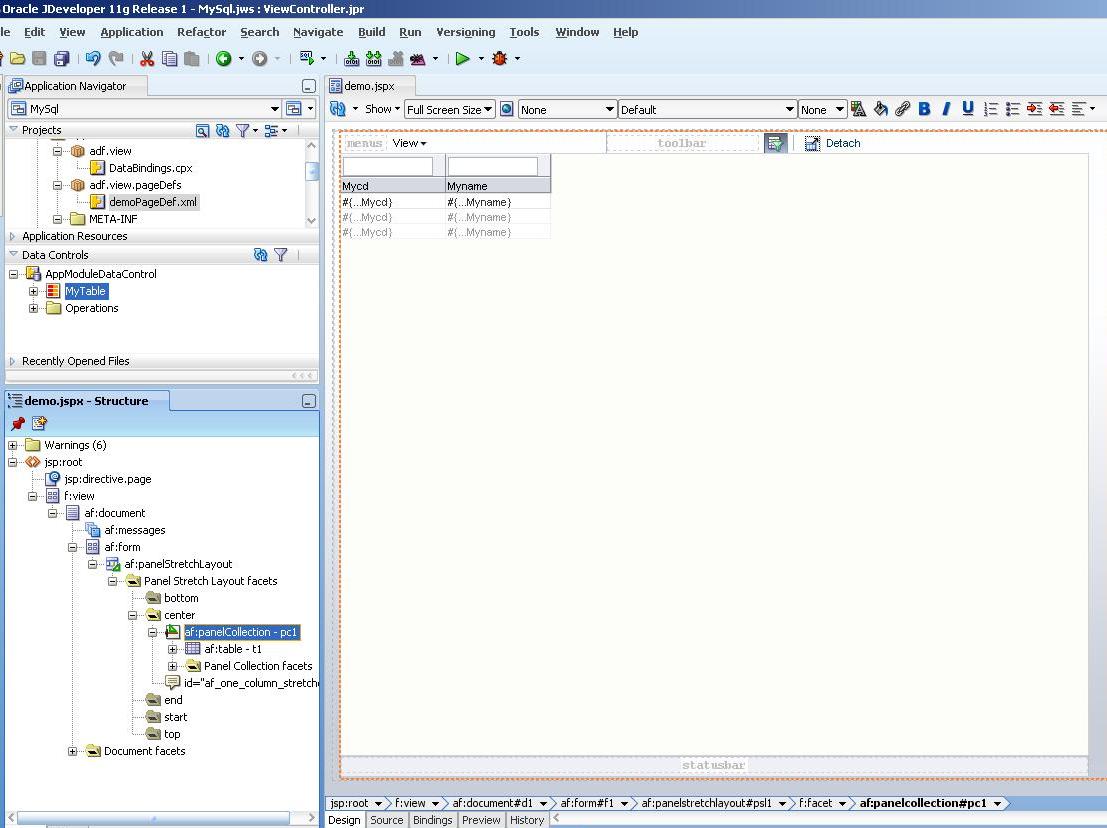Open the Tools menu
Viewport: 1107px width, 828px height.
524,32
